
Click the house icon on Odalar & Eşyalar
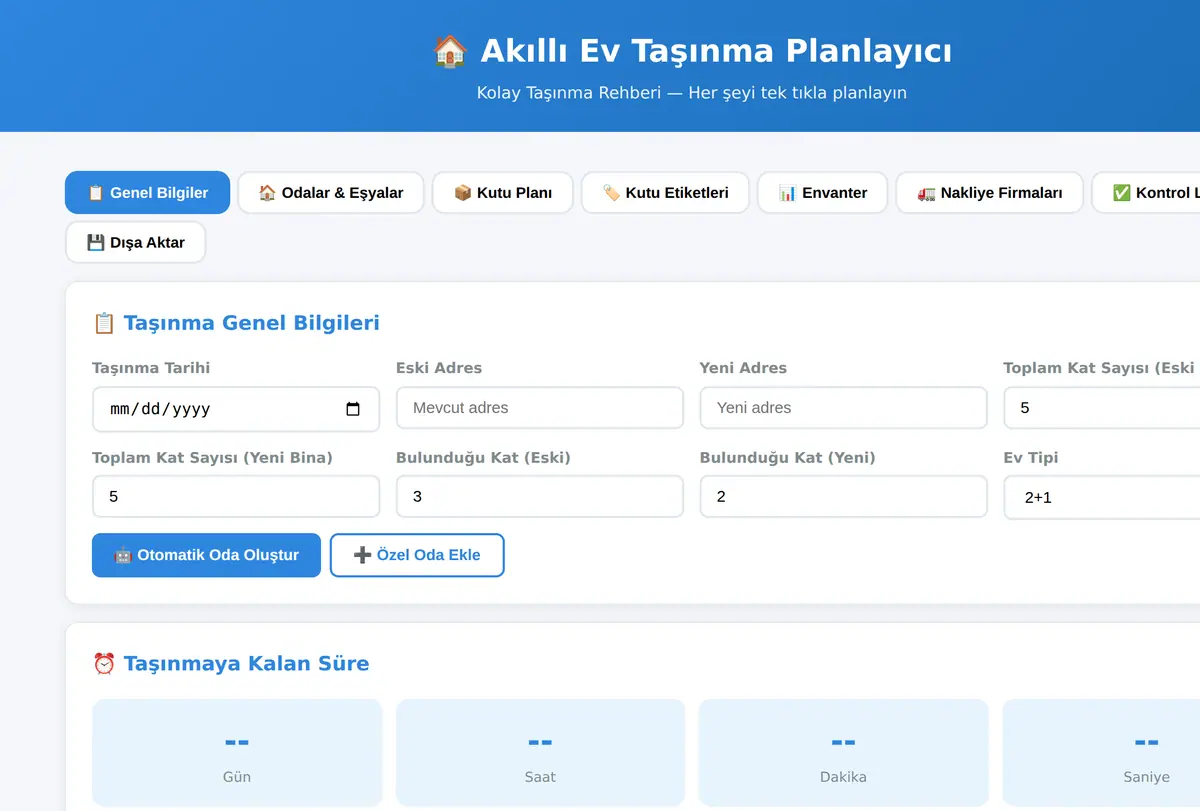coord(267,193)
